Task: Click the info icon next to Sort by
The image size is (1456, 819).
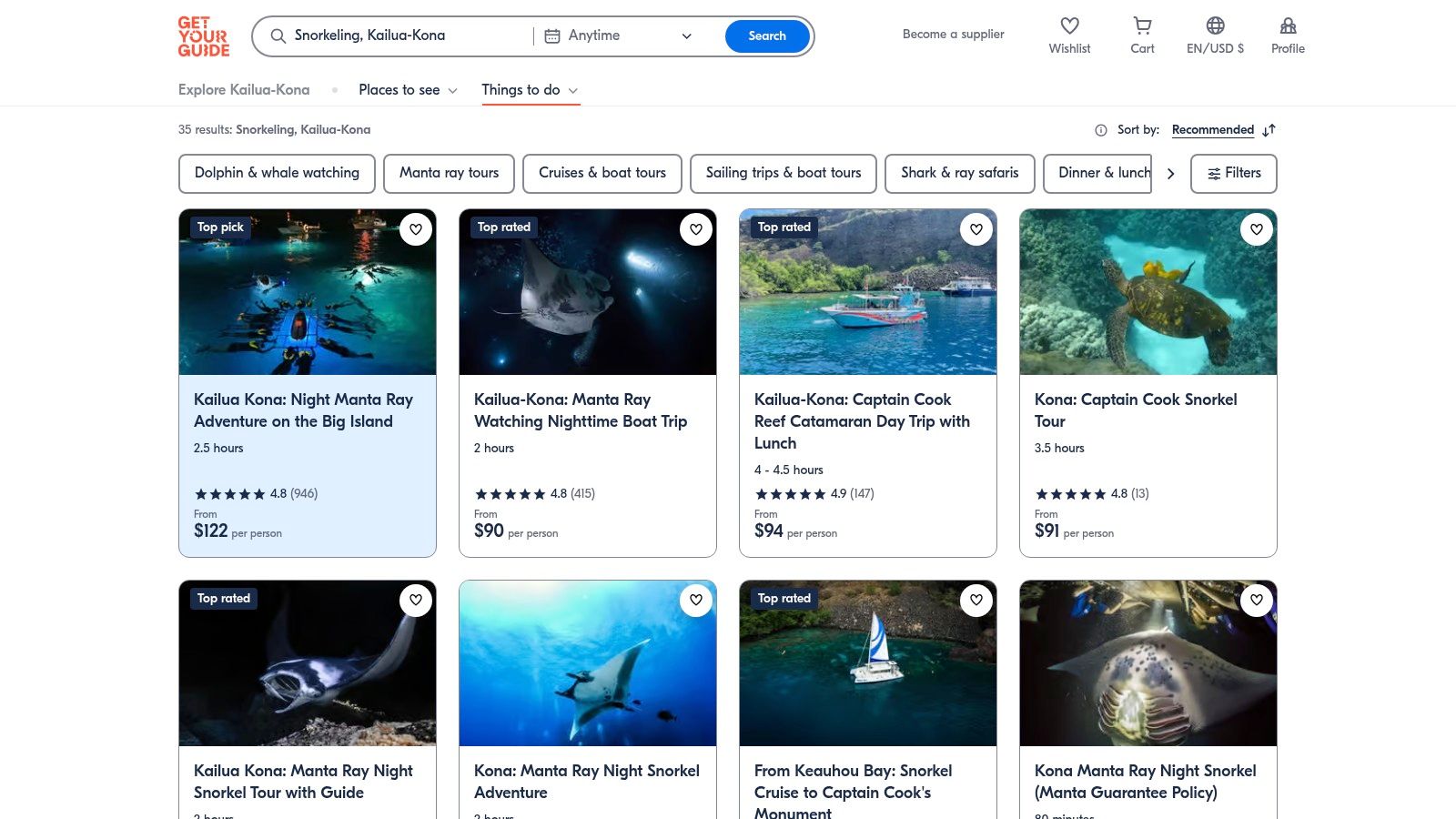Action: [x=1101, y=130]
